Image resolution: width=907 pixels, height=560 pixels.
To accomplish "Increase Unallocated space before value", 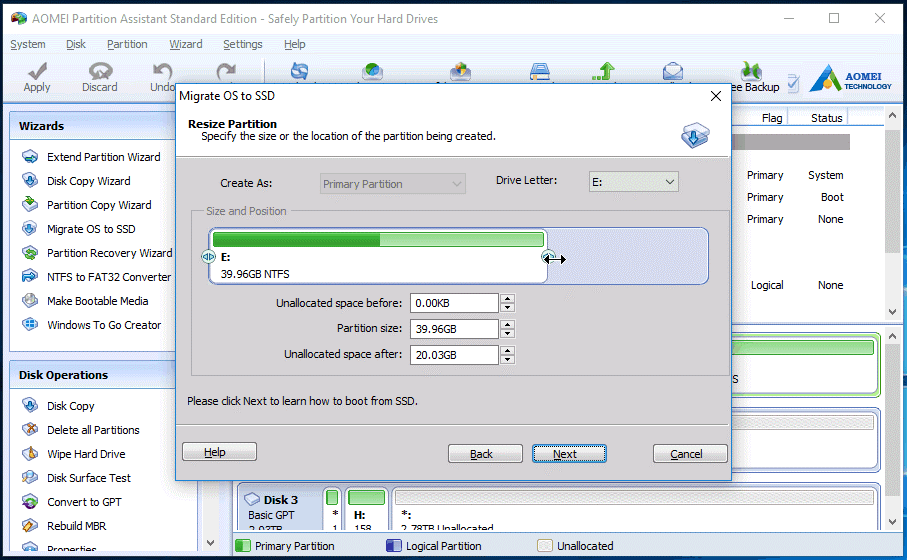I will point(507,299).
